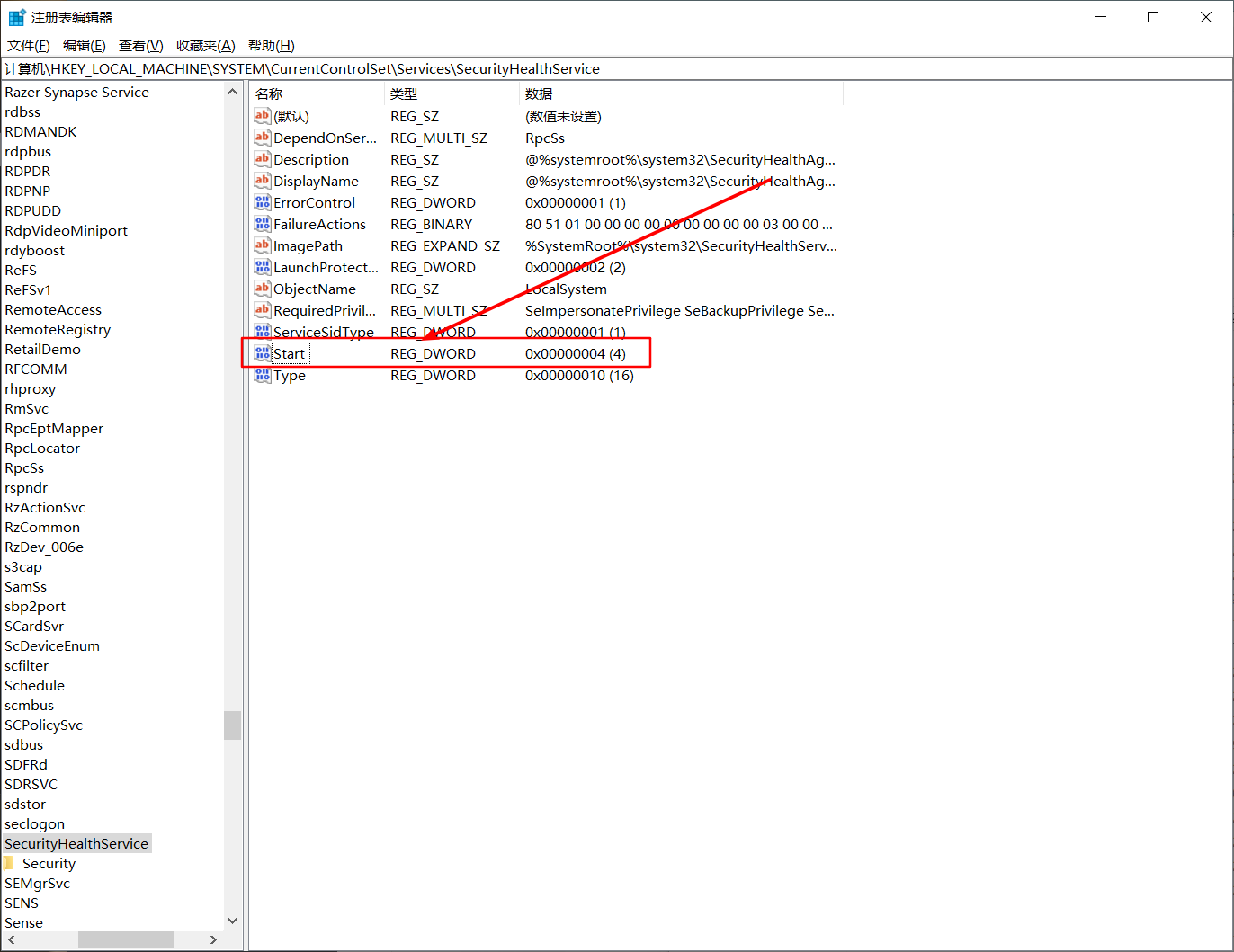Click the LocalSystem data cell
The height and width of the screenshot is (952, 1234).
pyautogui.click(x=566, y=289)
